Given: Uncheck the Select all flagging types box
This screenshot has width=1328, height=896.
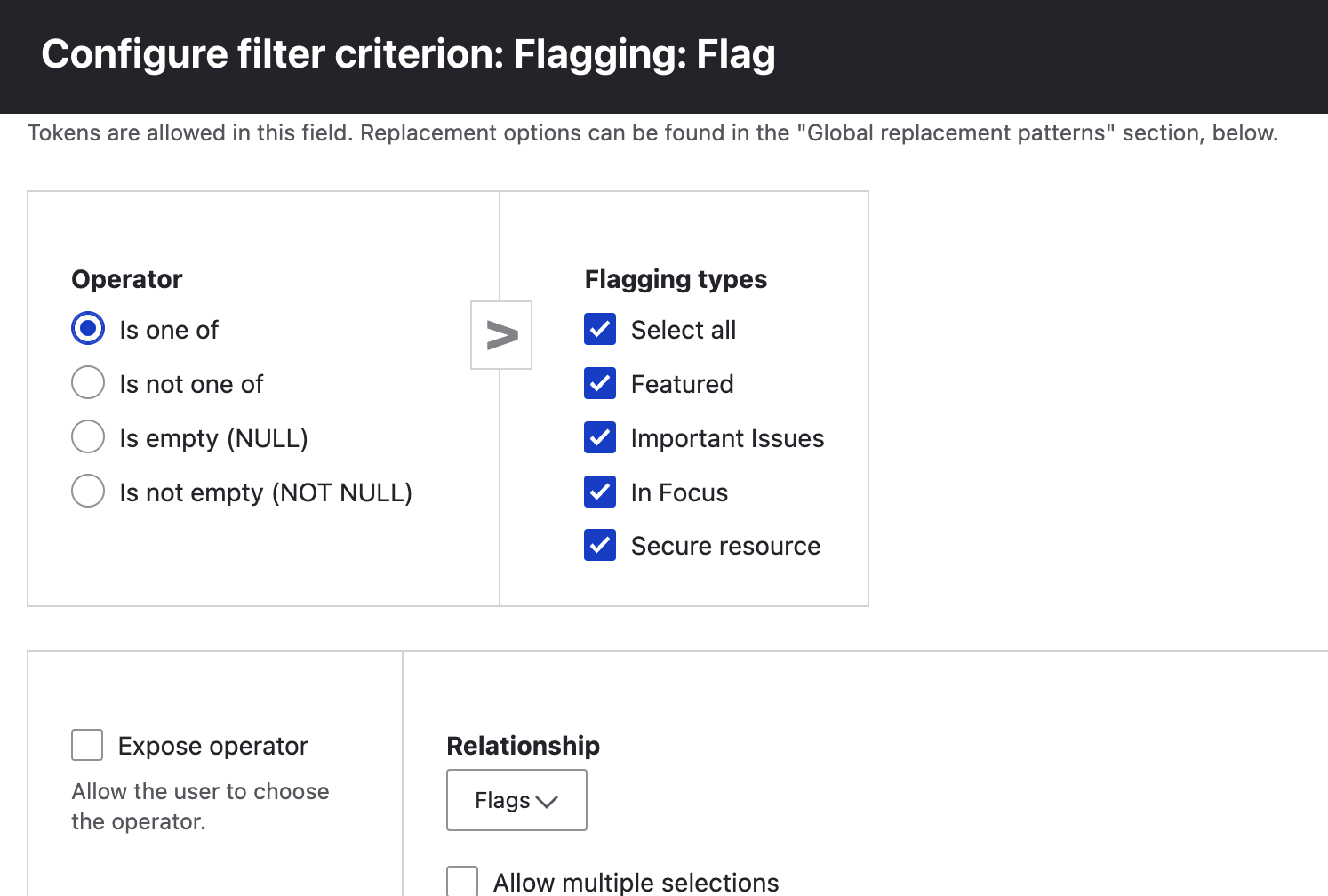Looking at the screenshot, I should pos(600,329).
